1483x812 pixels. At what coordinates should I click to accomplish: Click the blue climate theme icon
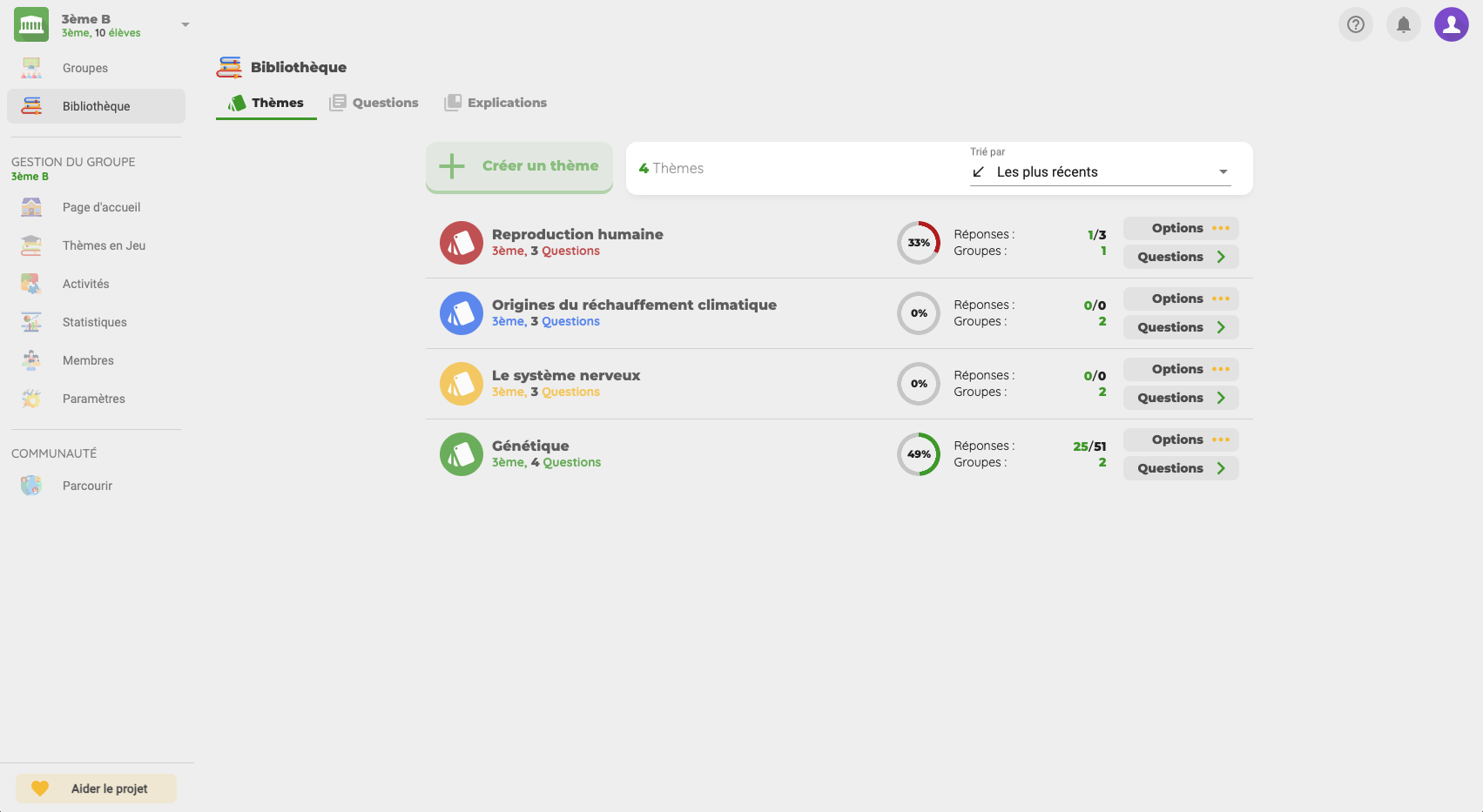tap(461, 313)
